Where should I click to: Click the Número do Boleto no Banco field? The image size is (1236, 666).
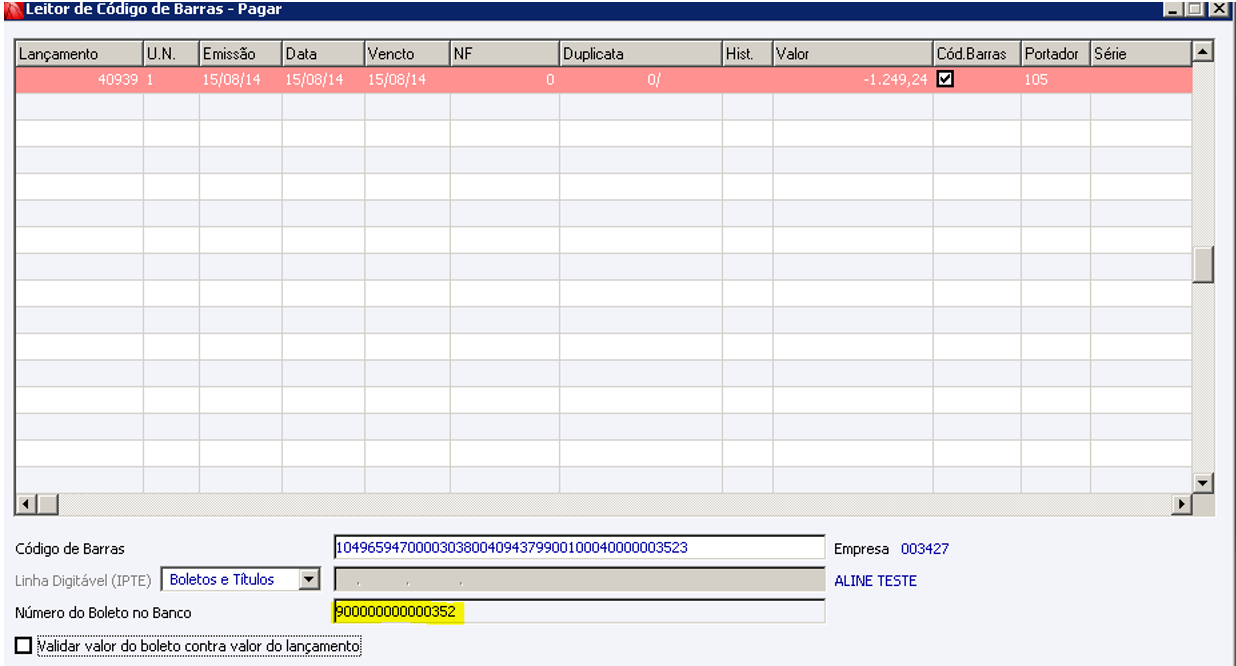(579, 612)
